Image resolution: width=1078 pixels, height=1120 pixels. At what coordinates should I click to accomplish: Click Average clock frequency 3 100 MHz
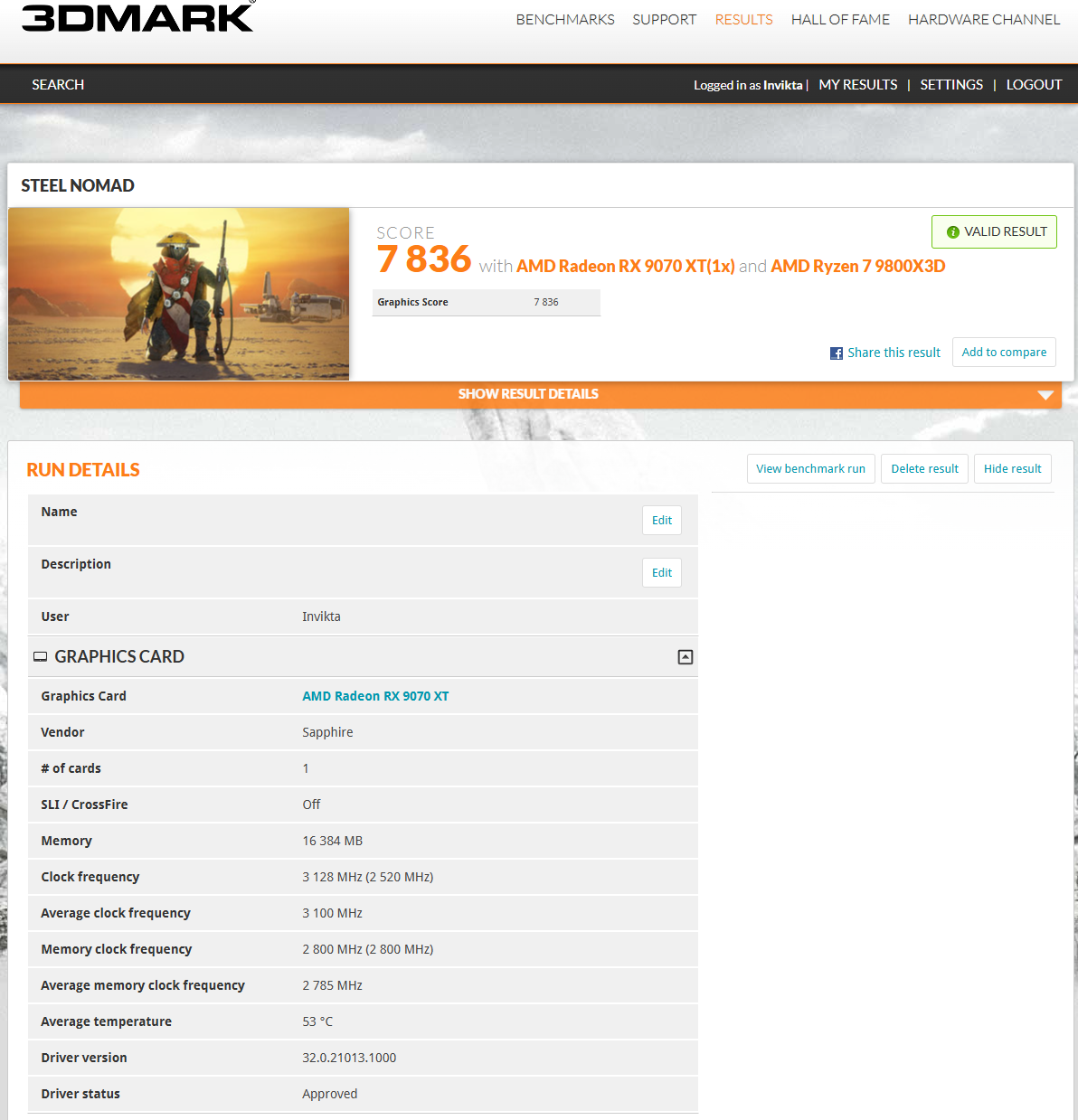(332, 913)
